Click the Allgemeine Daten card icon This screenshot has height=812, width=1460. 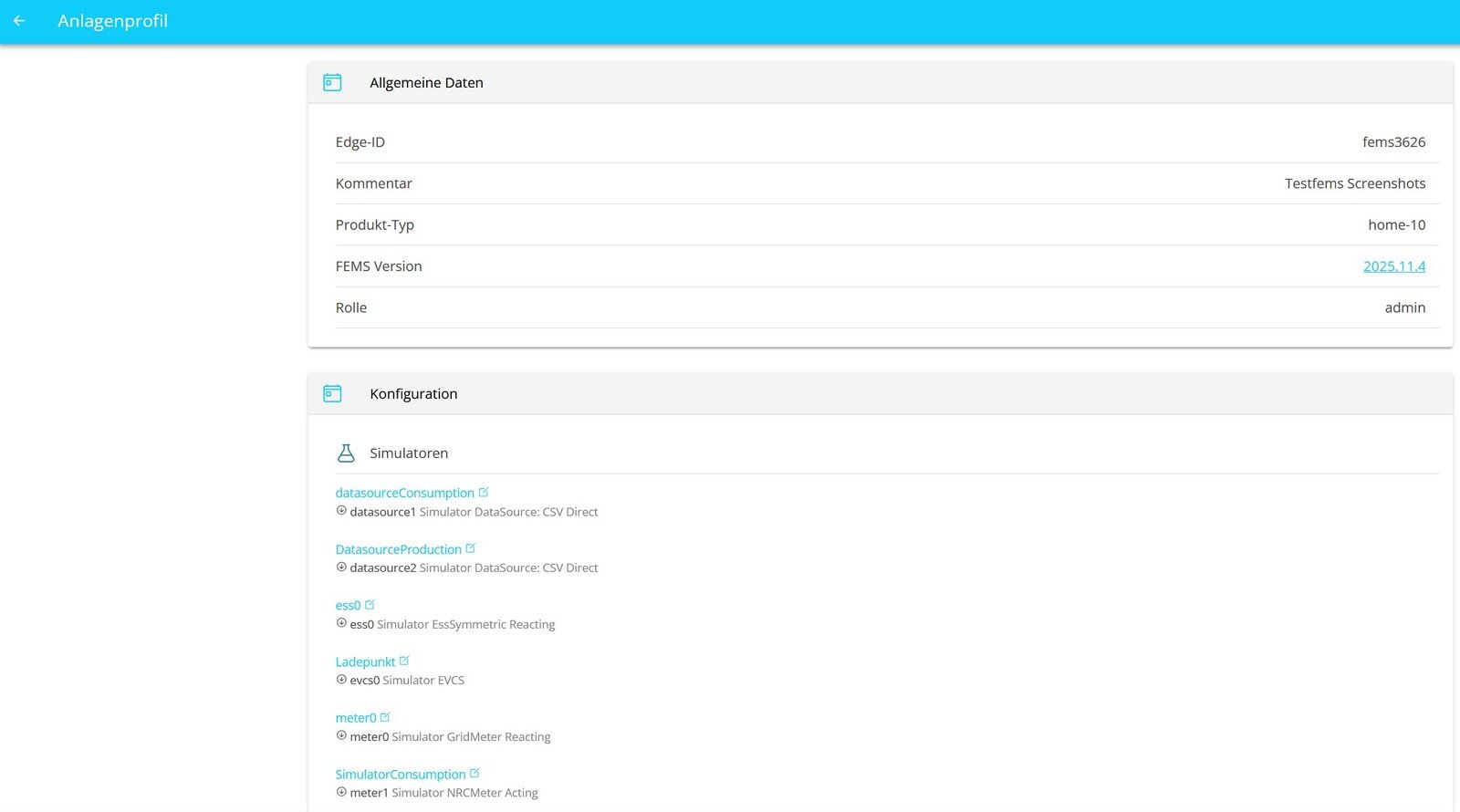pyautogui.click(x=332, y=83)
